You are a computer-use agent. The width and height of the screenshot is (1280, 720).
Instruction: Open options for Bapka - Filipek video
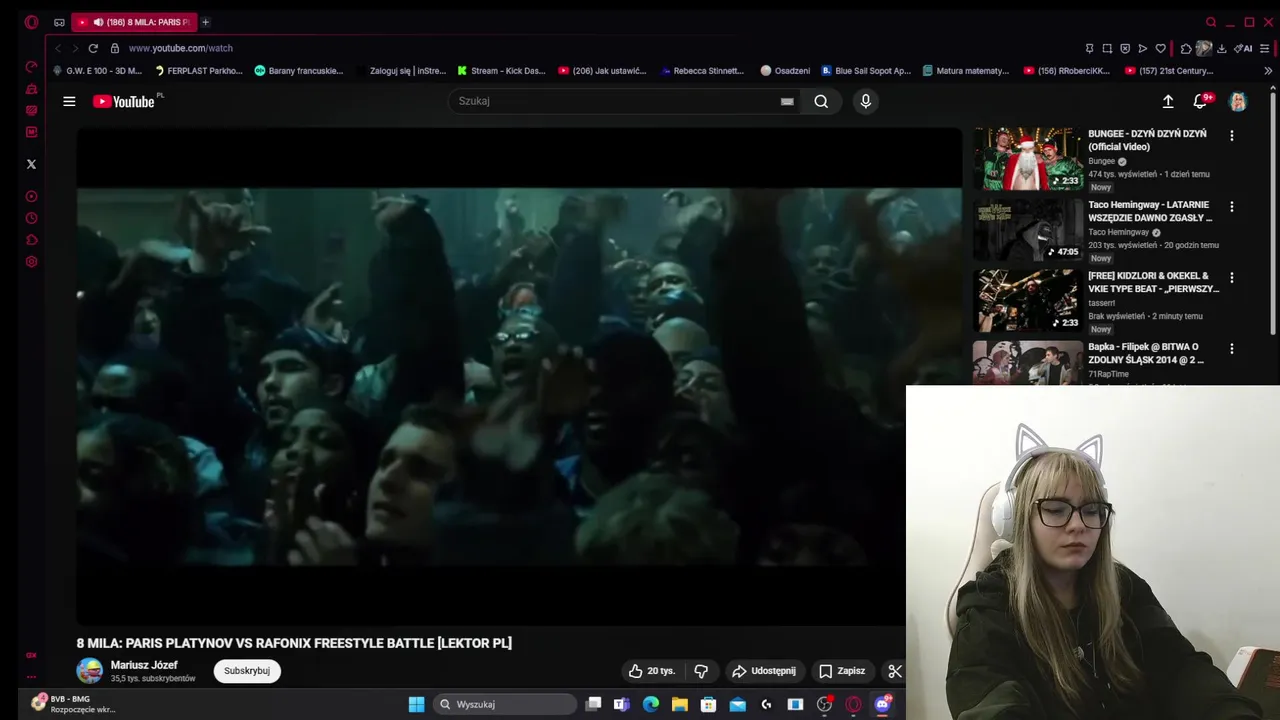(1232, 348)
